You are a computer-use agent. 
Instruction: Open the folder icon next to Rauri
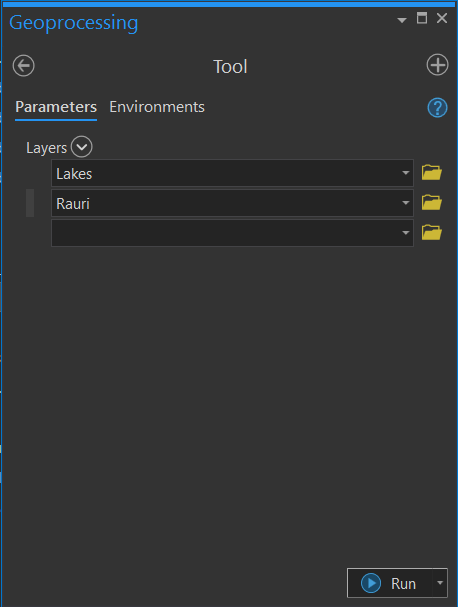(432, 202)
